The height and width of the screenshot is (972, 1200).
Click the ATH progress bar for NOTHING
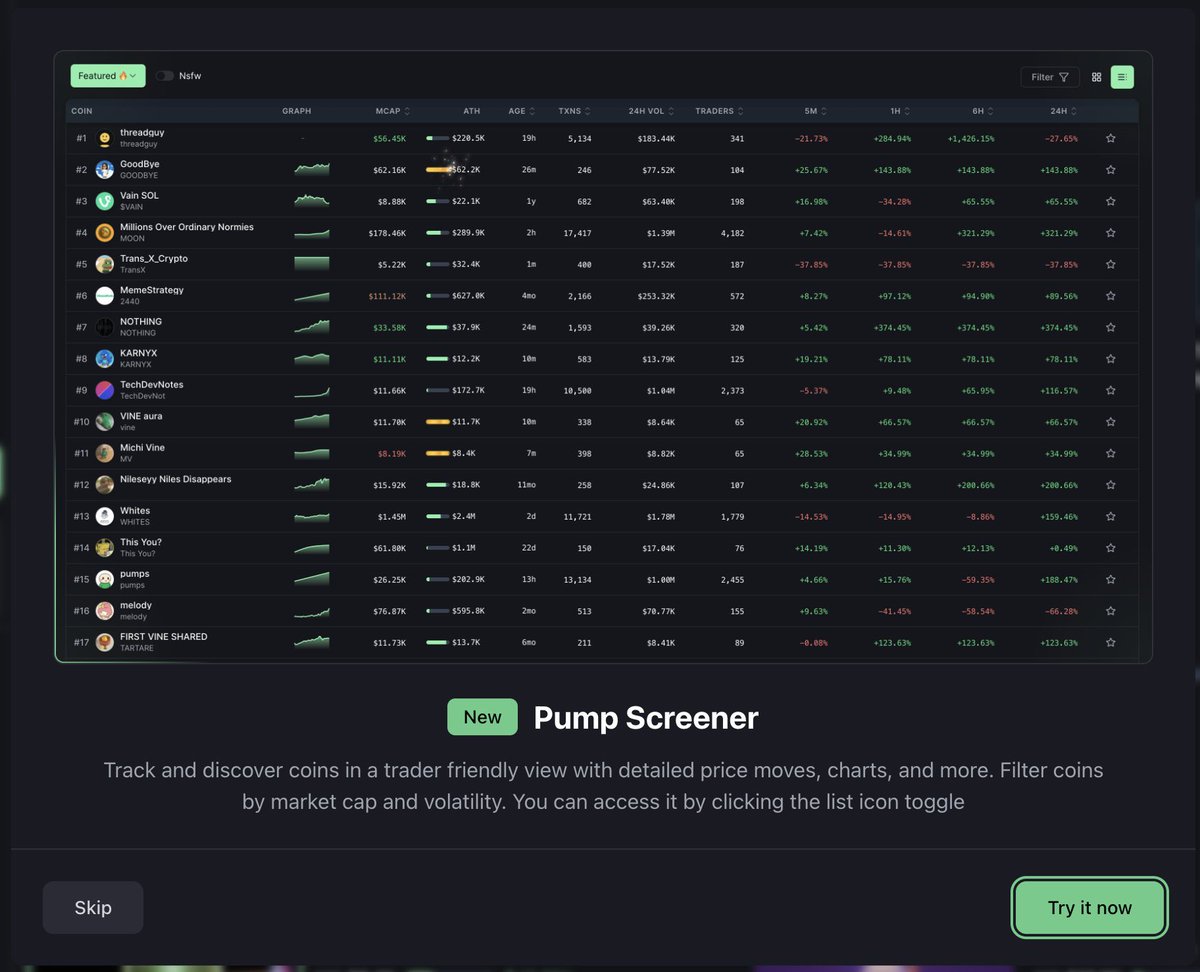pyautogui.click(x=437, y=327)
